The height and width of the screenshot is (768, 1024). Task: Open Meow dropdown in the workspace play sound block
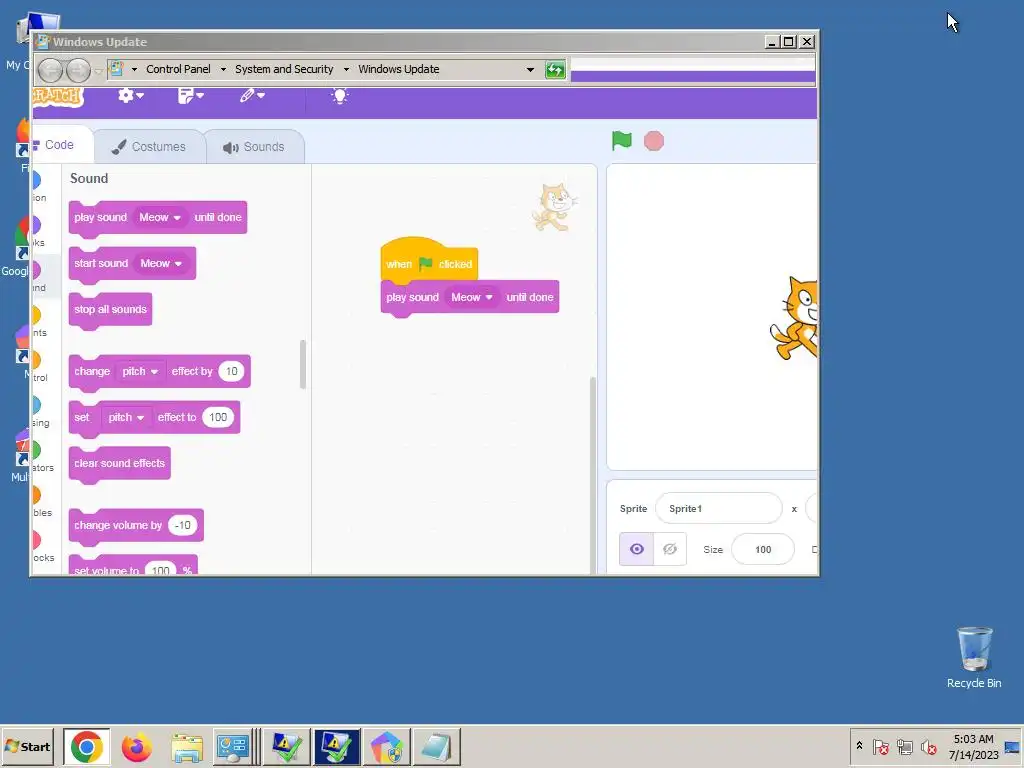point(472,297)
